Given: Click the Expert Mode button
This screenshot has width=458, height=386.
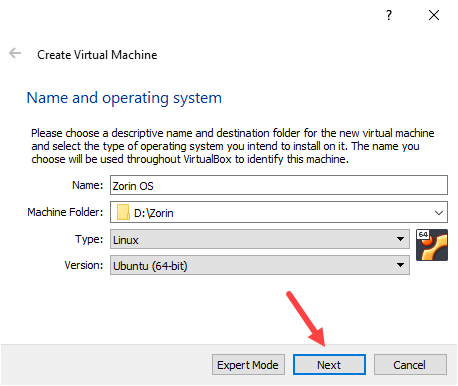Looking at the screenshot, I should coord(248,365).
